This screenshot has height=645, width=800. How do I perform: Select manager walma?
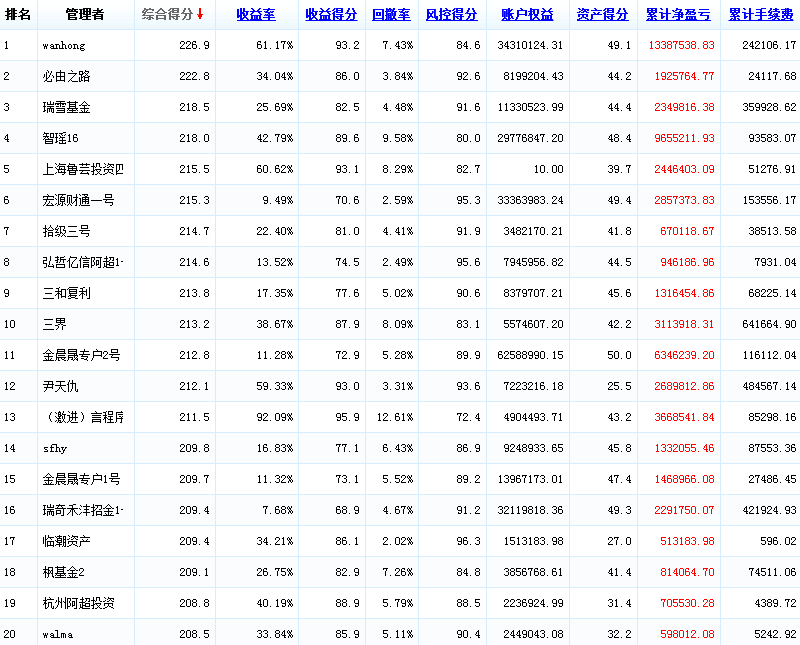click(58, 634)
